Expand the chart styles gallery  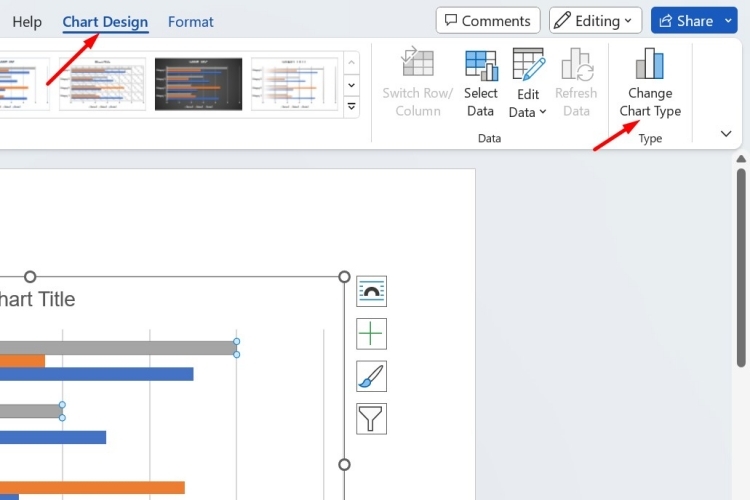point(352,106)
